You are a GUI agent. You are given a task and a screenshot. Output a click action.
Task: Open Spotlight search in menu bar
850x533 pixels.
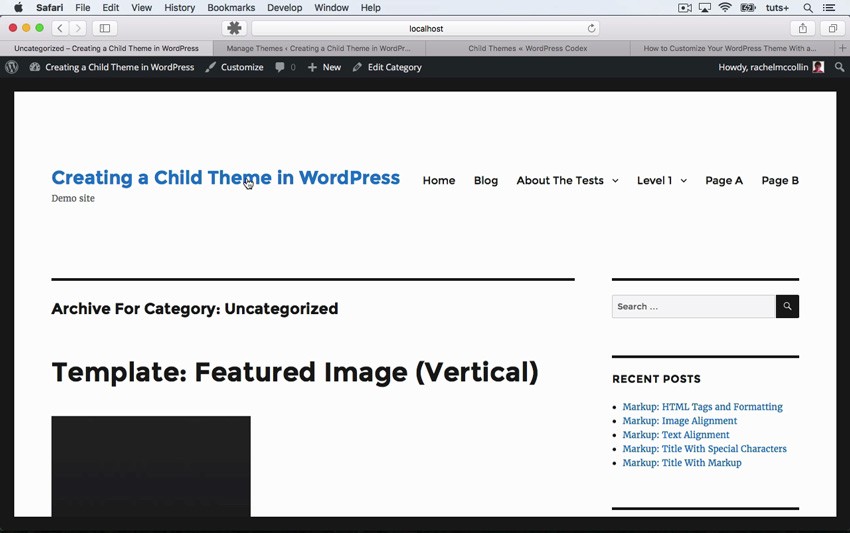tap(808, 8)
